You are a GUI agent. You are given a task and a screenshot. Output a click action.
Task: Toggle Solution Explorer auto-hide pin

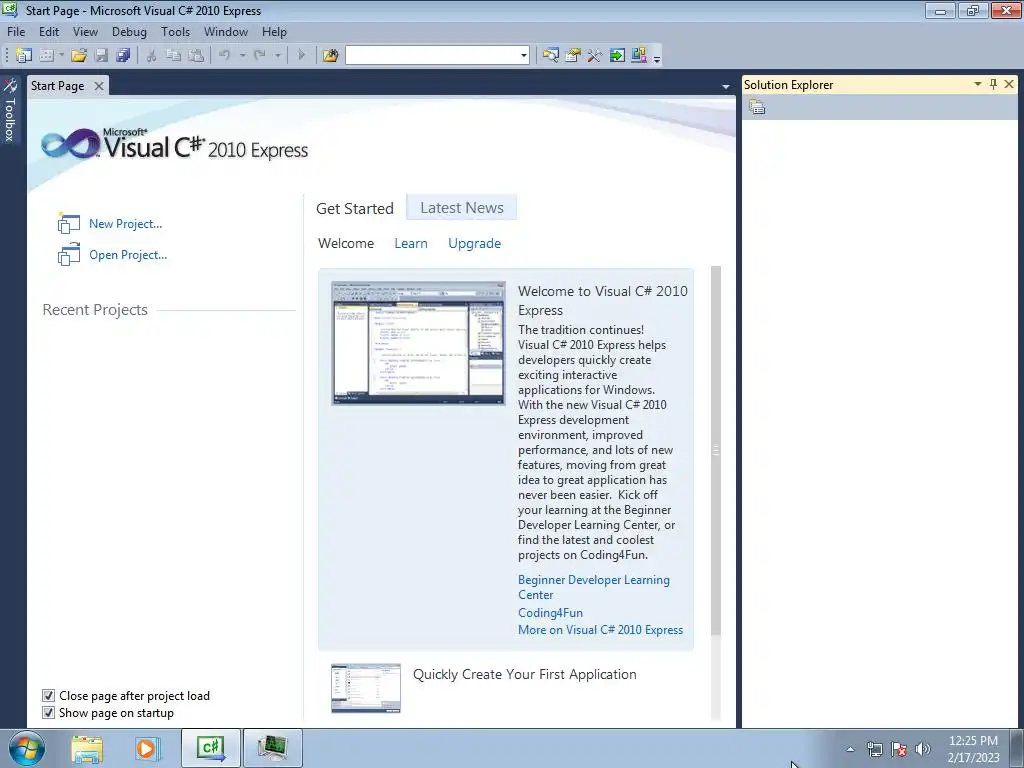(x=993, y=84)
